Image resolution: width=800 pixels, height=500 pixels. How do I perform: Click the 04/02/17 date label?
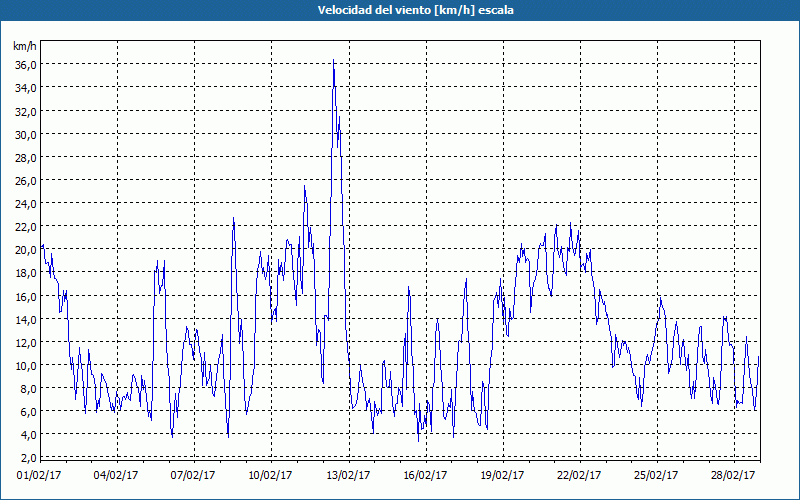116,476
